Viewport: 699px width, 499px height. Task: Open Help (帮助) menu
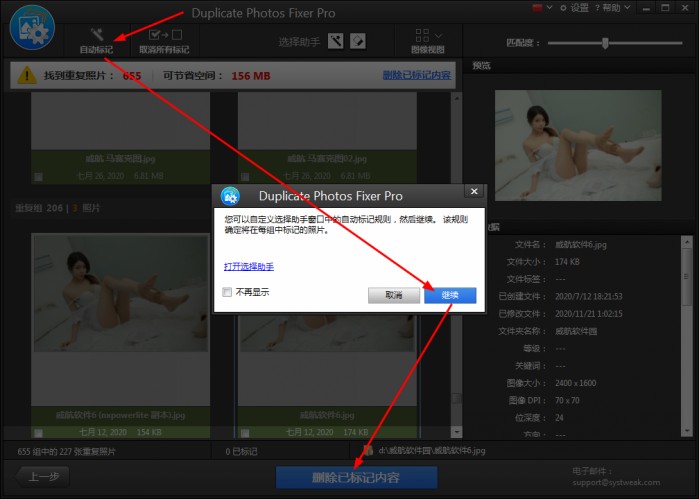pos(613,8)
